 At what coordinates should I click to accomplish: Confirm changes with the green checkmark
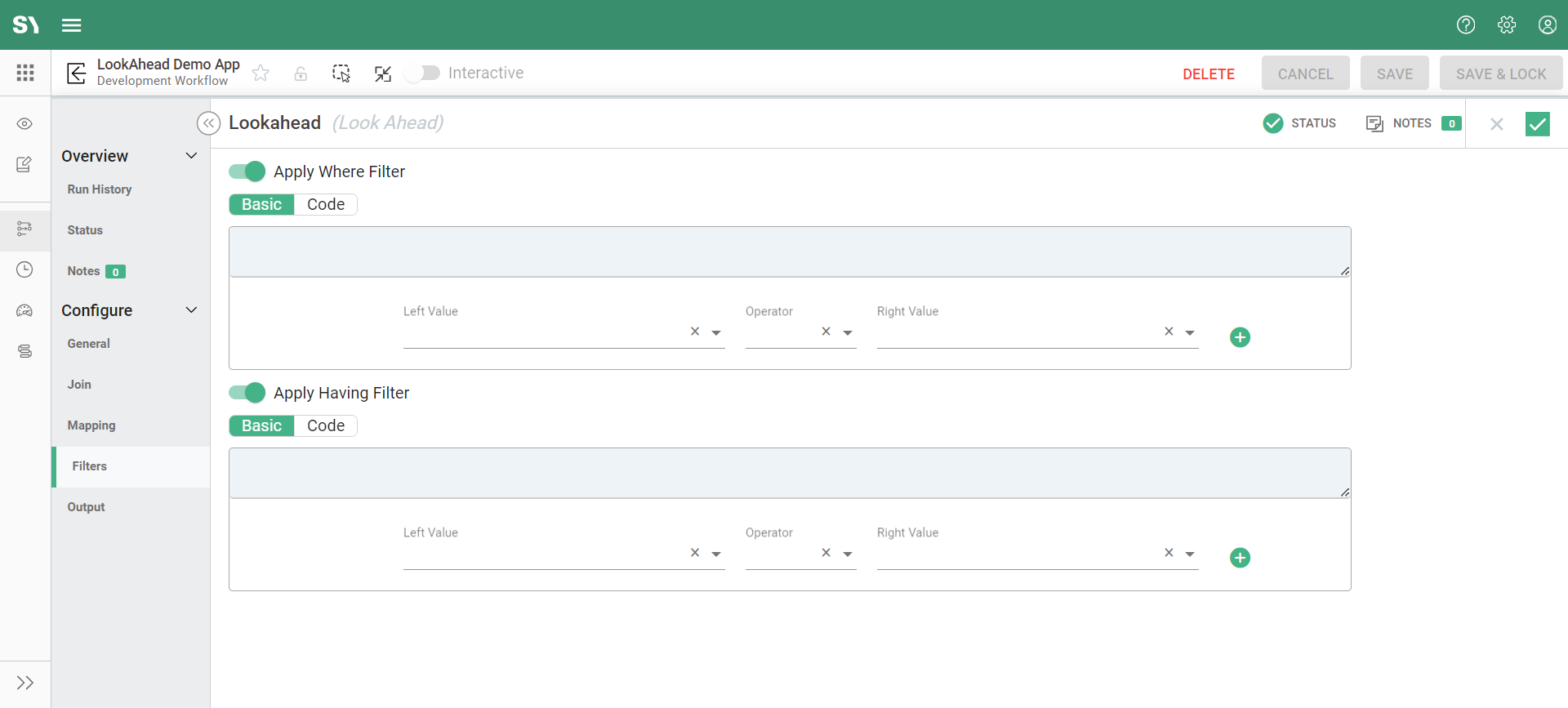click(x=1537, y=124)
